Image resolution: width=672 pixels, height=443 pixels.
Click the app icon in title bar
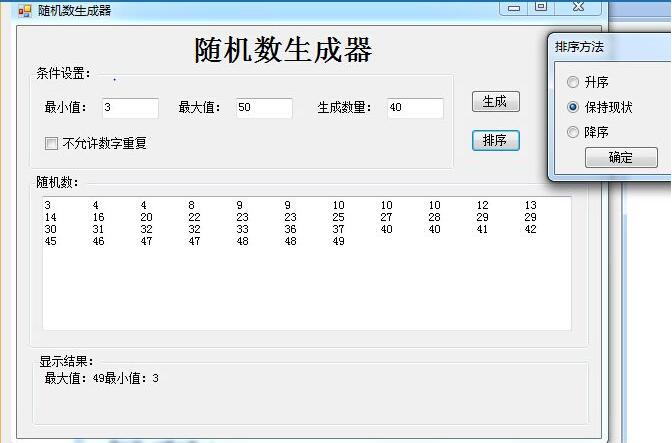coord(25,10)
